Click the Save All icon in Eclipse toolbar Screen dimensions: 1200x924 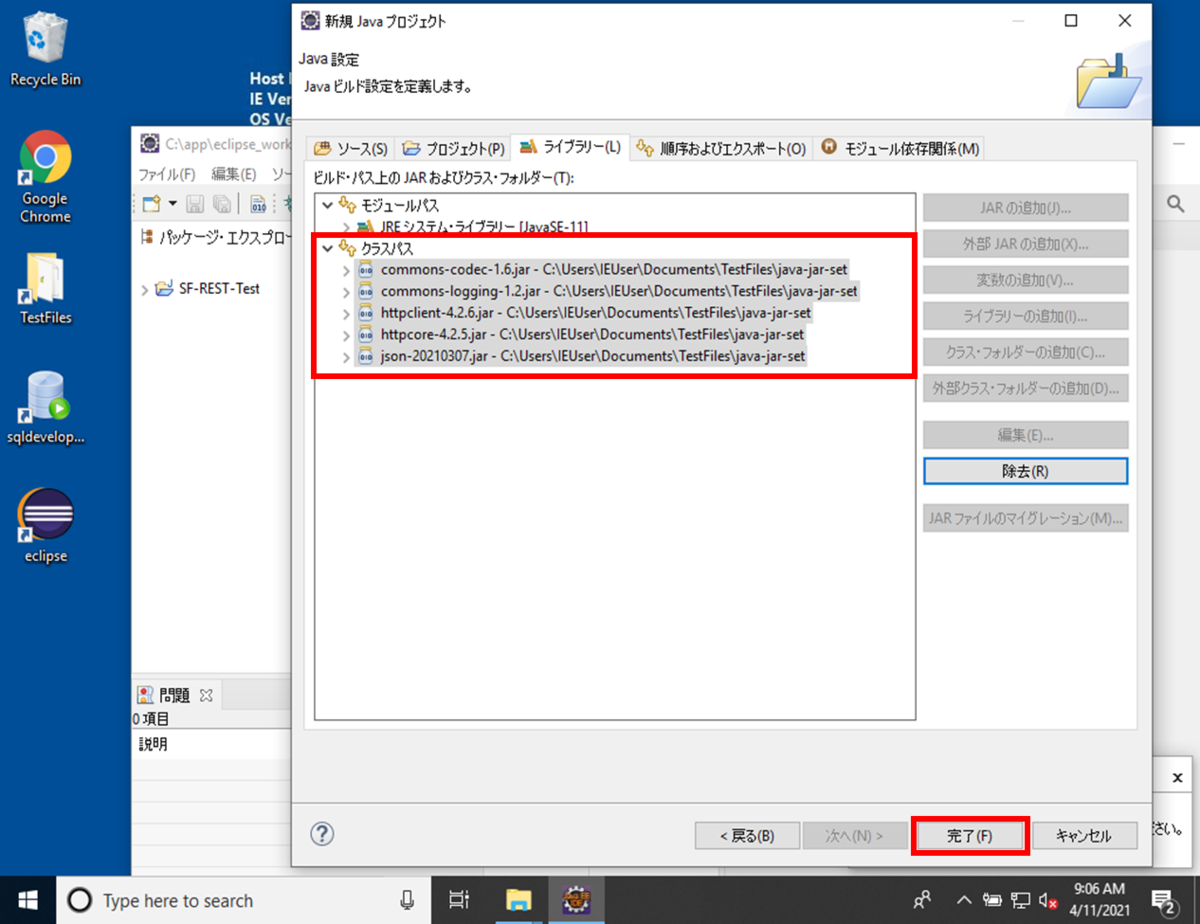point(222,205)
